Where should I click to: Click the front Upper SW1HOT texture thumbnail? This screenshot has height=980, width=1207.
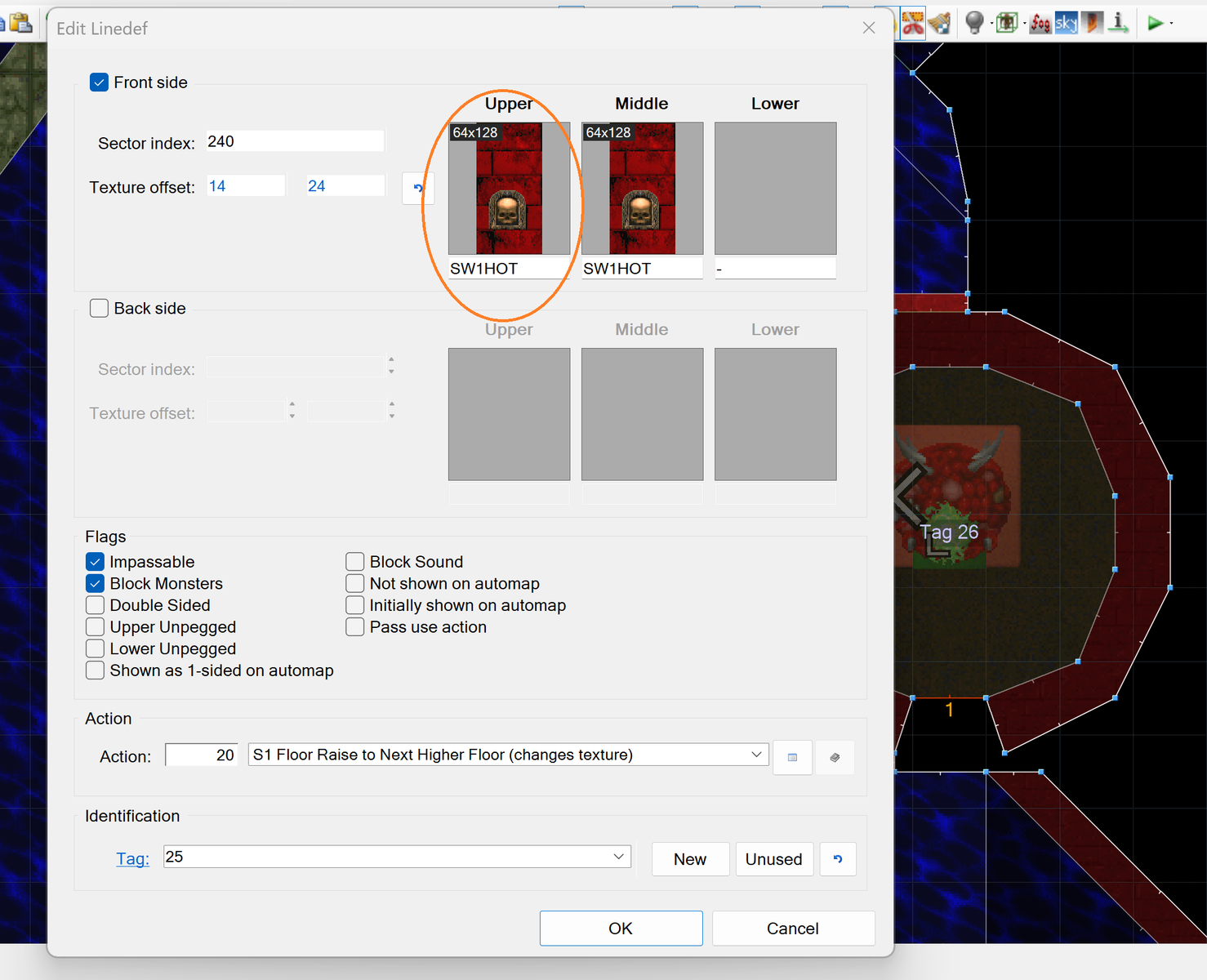point(509,189)
